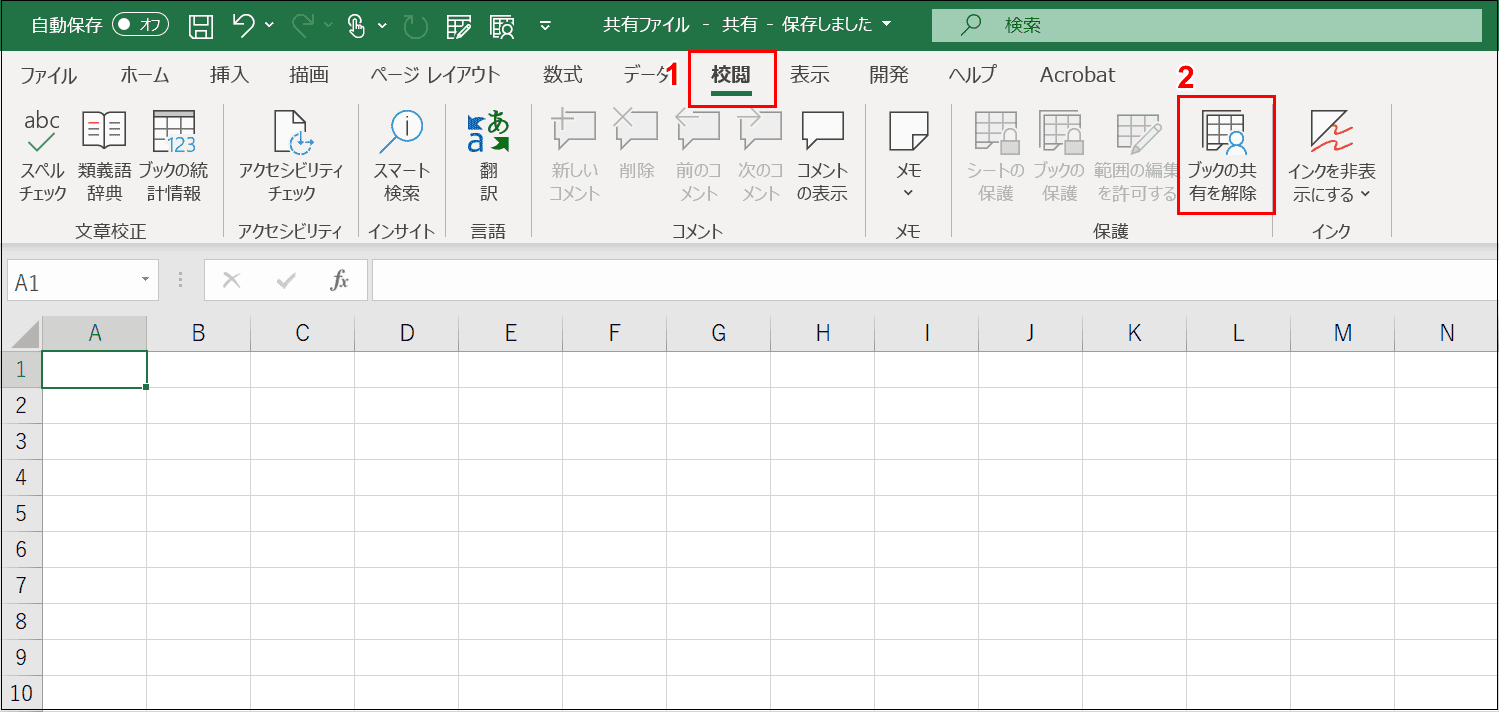Screen dimensions: 1499x712
Task: Select column D header
Action: (407, 333)
